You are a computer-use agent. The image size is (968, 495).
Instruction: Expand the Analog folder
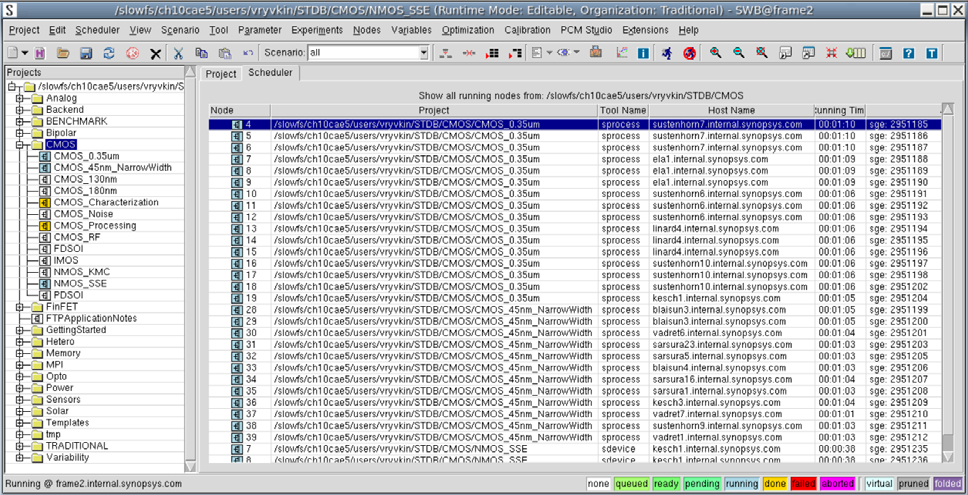click(19, 98)
